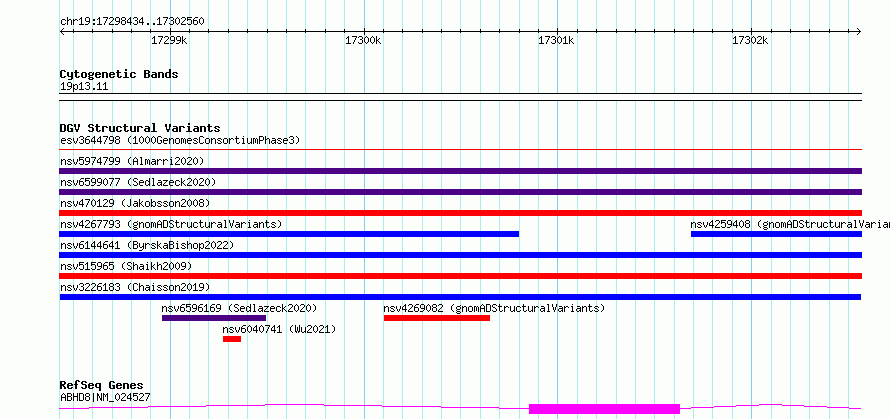
Task: Open the nsv3226183 (Chaisson2019) label
Action: (x=135, y=287)
